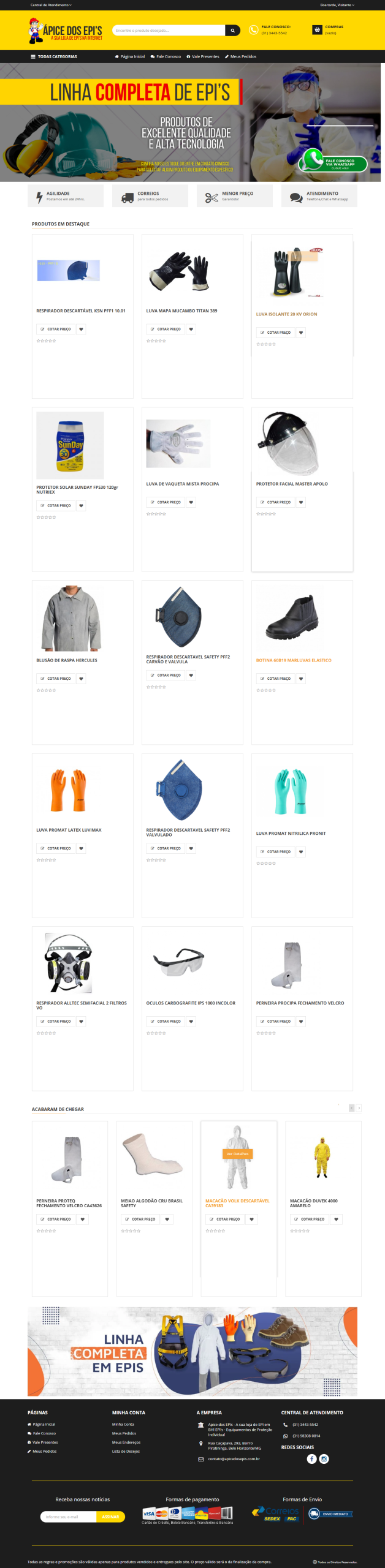Open Todas Categorias menu
Viewport: 385px width, 1568px height.
[x=54, y=56]
